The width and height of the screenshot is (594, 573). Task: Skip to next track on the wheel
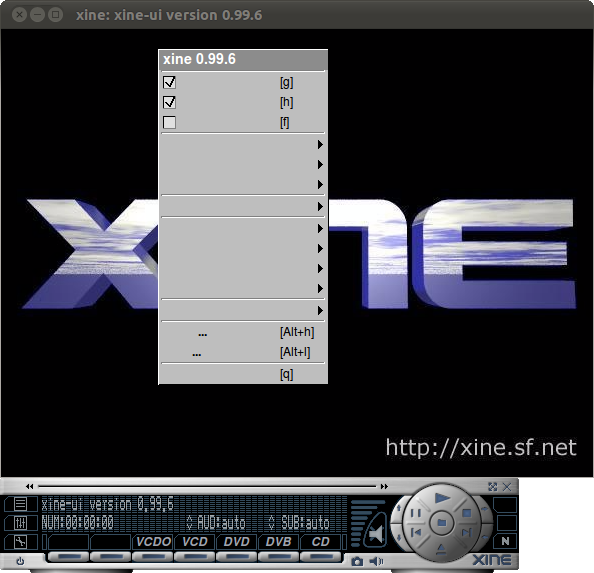click(x=466, y=532)
